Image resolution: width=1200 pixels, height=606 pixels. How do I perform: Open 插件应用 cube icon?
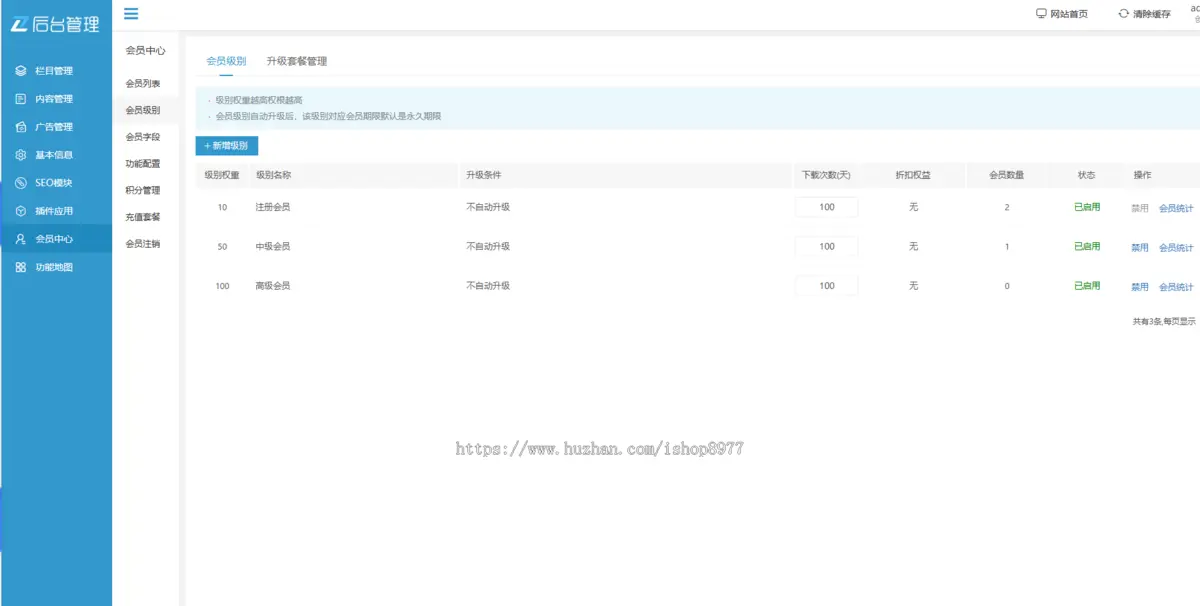click(21, 211)
